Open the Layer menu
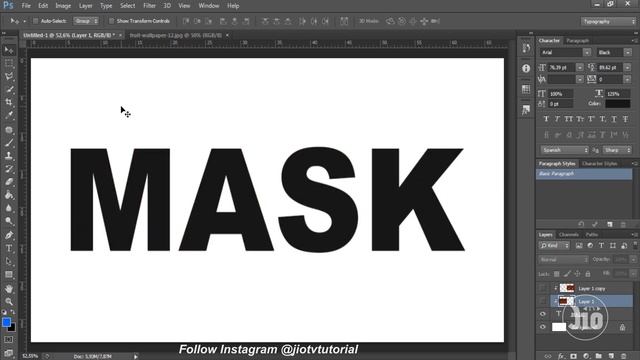This screenshot has height=360, width=640. pos(85,6)
